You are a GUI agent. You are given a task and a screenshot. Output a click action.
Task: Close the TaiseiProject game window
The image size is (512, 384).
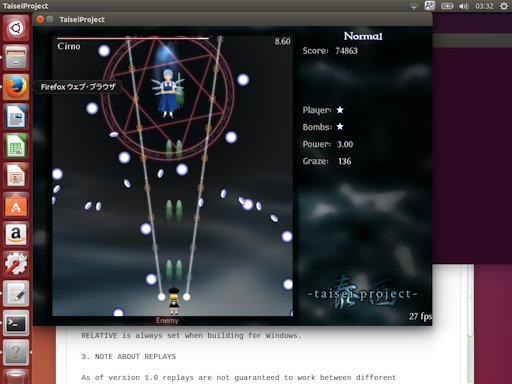point(40,19)
